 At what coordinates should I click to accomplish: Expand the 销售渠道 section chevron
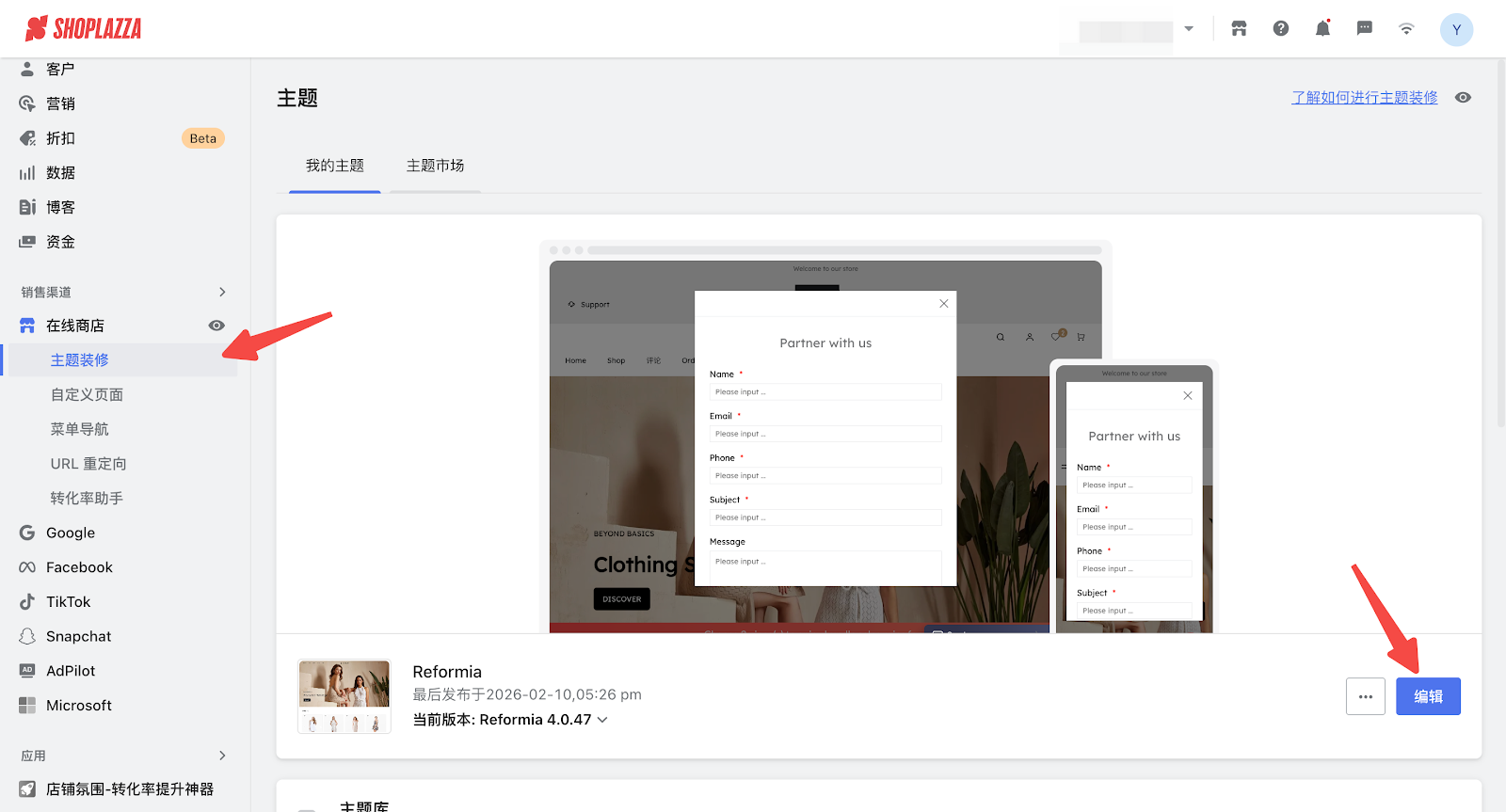pos(222,293)
